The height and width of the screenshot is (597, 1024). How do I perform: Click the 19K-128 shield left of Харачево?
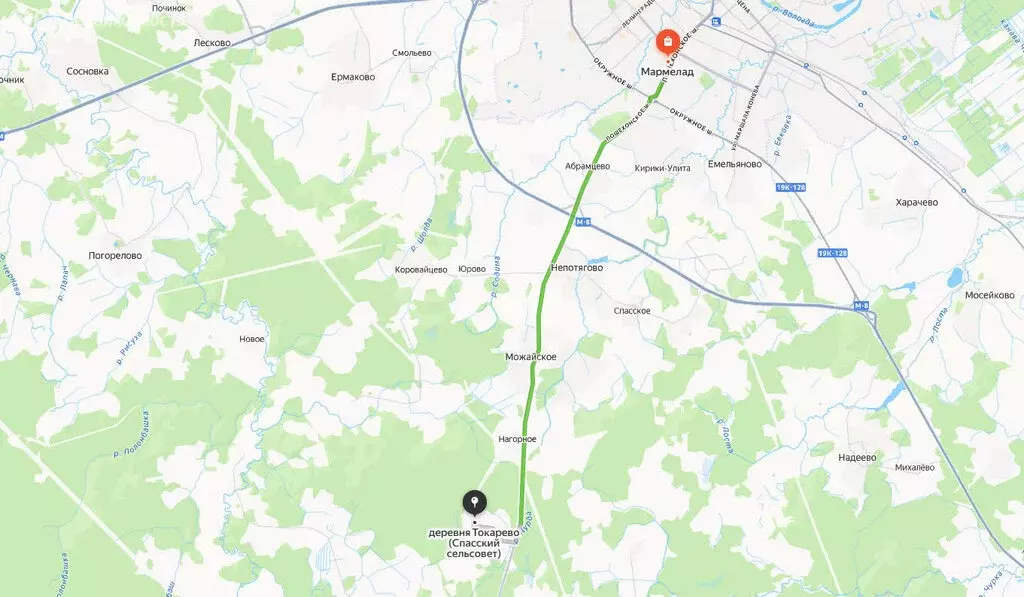(x=833, y=253)
